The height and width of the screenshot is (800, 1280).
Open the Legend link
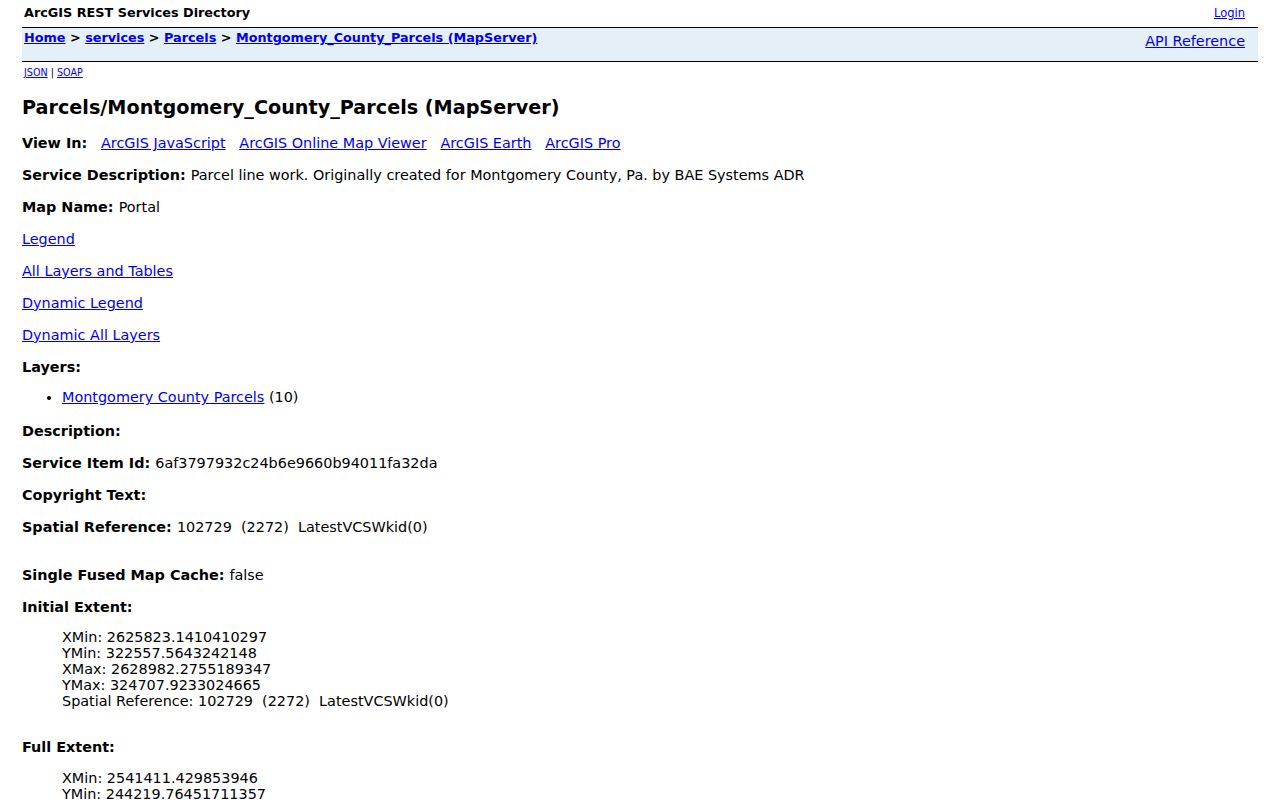click(48, 239)
